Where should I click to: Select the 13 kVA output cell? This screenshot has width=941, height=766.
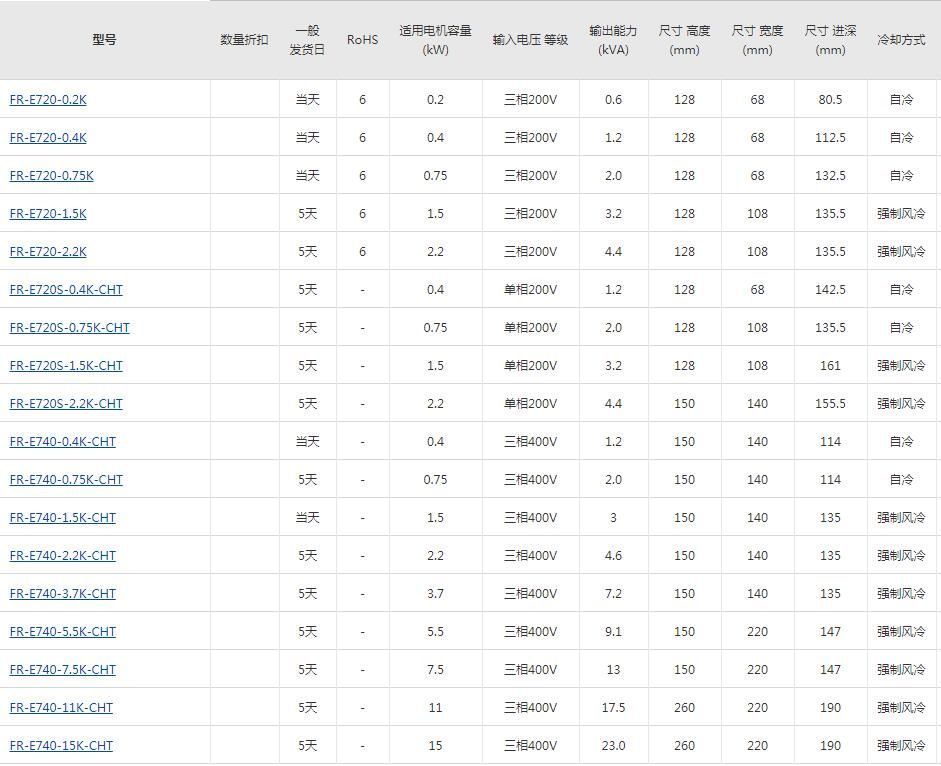point(613,670)
